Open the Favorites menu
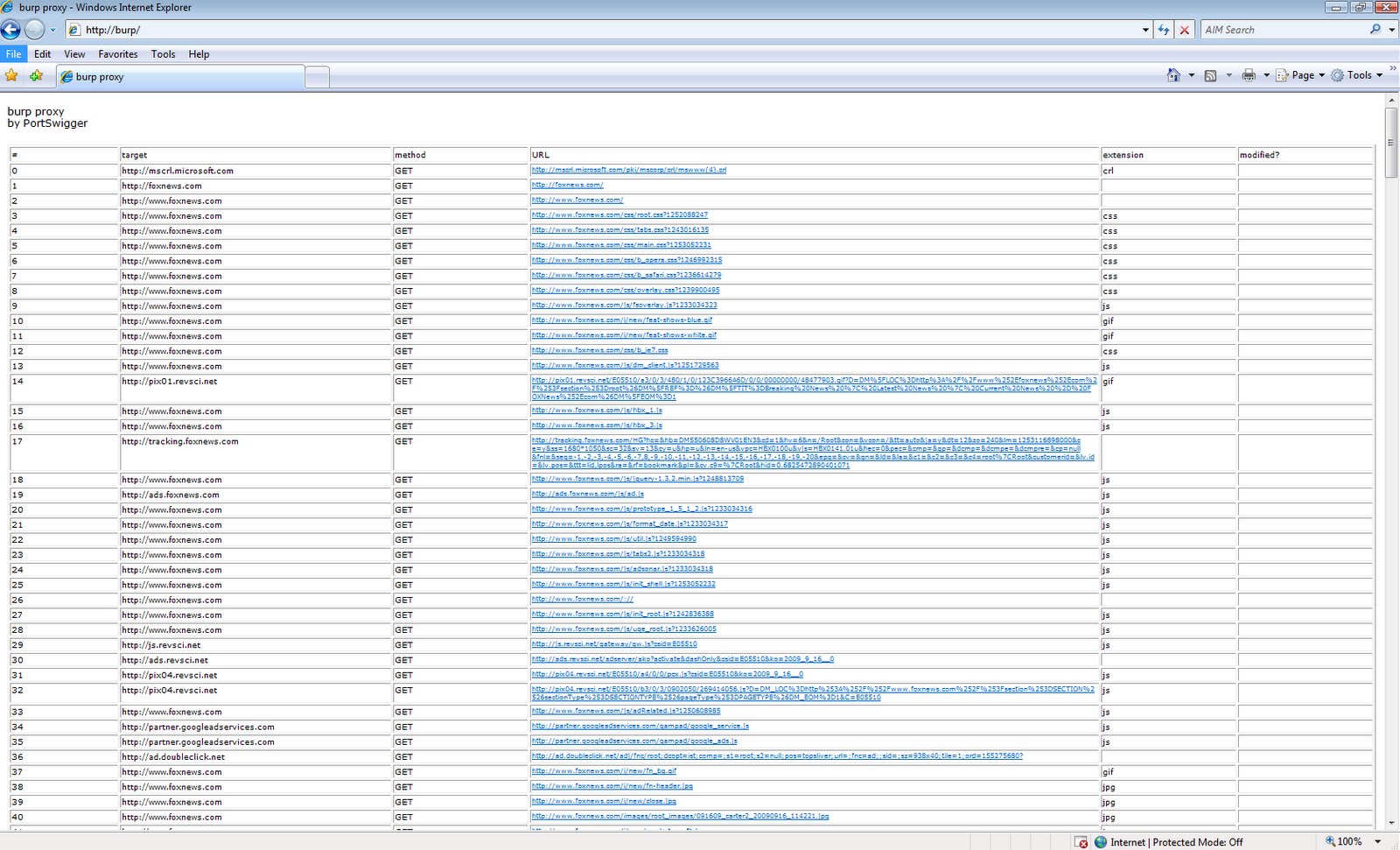The image size is (1400, 850). coord(118,54)
